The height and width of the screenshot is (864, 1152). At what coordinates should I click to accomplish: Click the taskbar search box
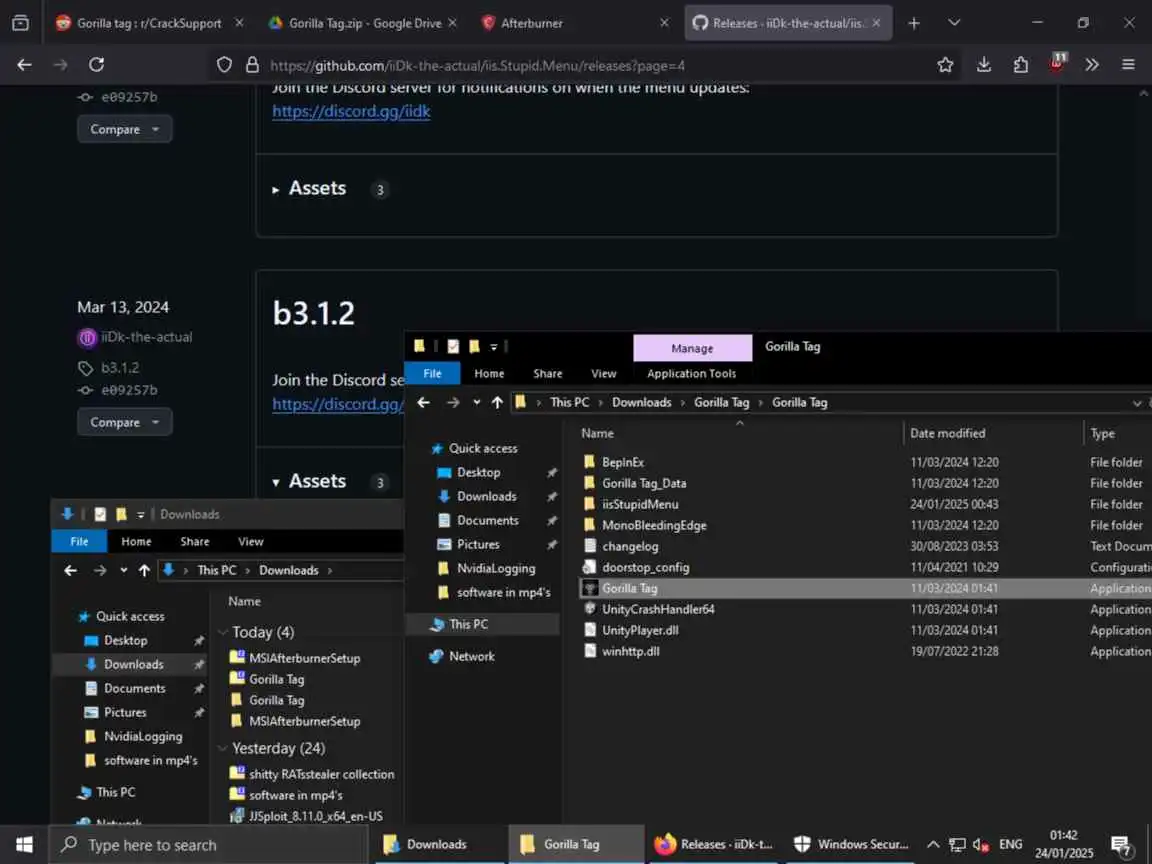point(208,845)
